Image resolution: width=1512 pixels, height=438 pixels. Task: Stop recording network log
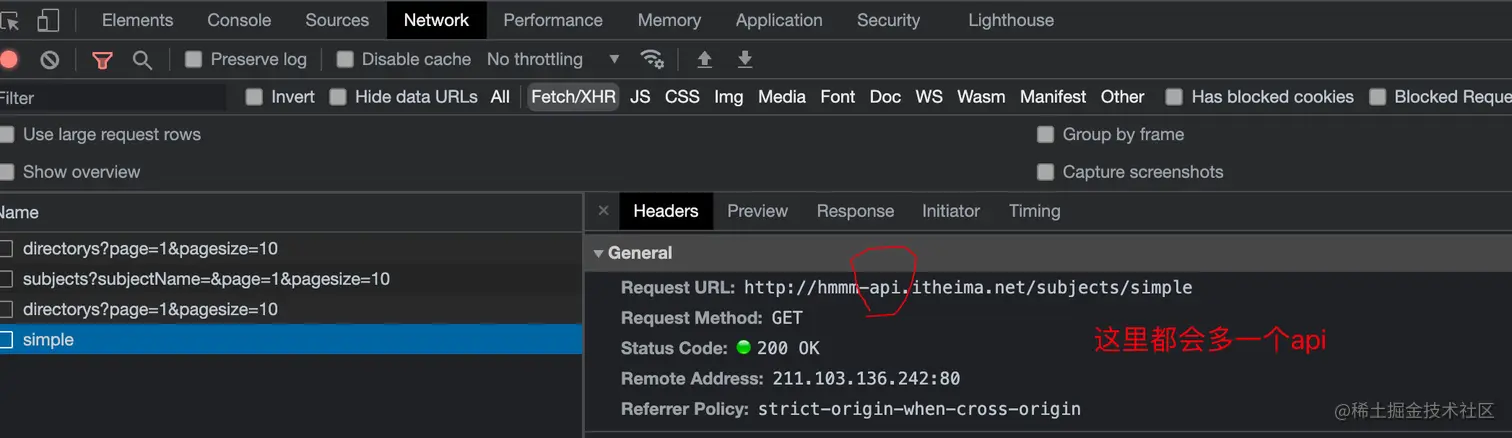point(8,60)
